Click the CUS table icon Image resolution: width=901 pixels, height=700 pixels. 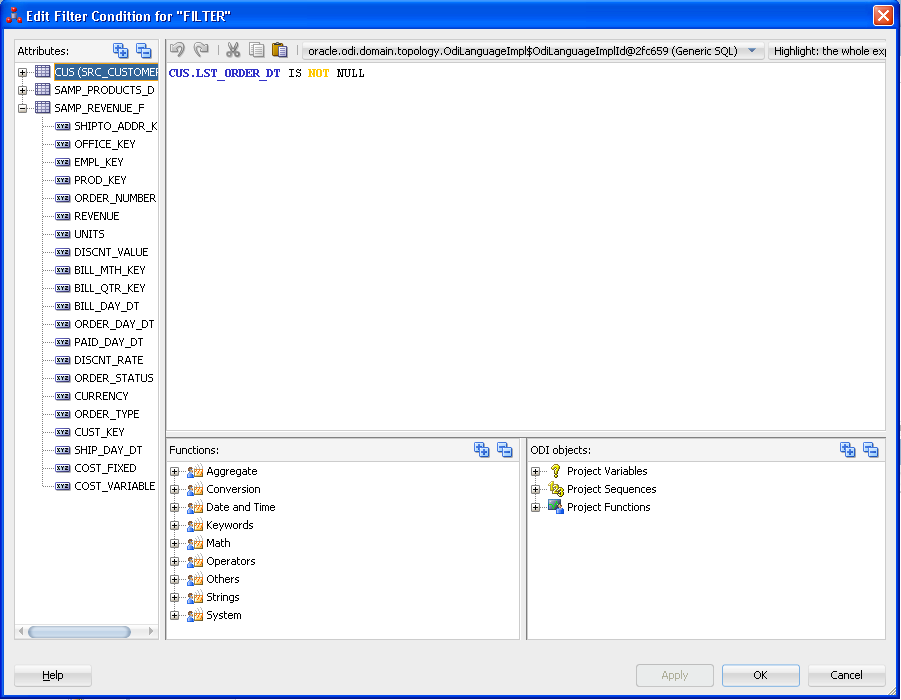(x=43, y=72)
